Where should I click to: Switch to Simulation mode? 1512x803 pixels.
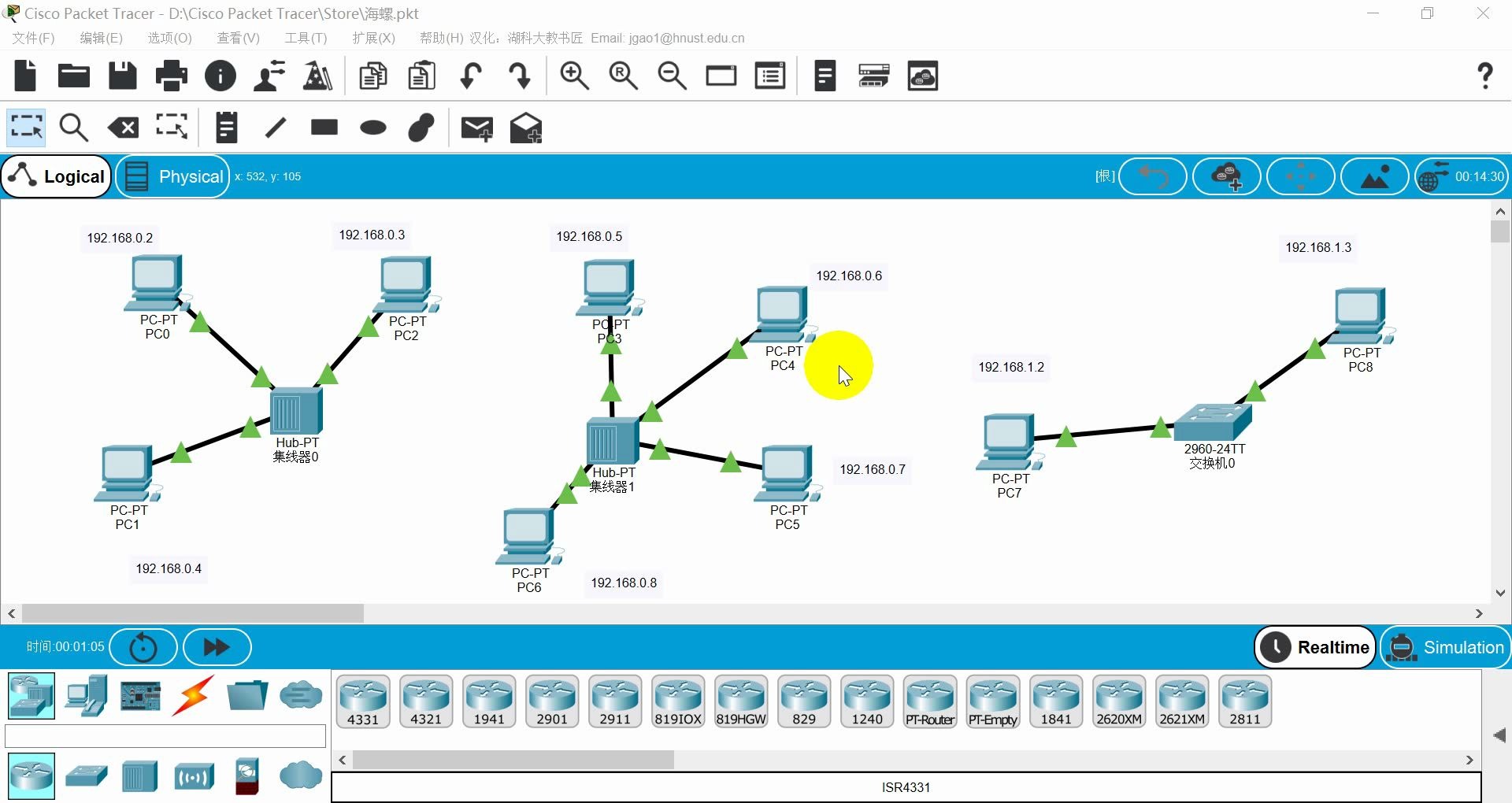[x=1447, y=646]
